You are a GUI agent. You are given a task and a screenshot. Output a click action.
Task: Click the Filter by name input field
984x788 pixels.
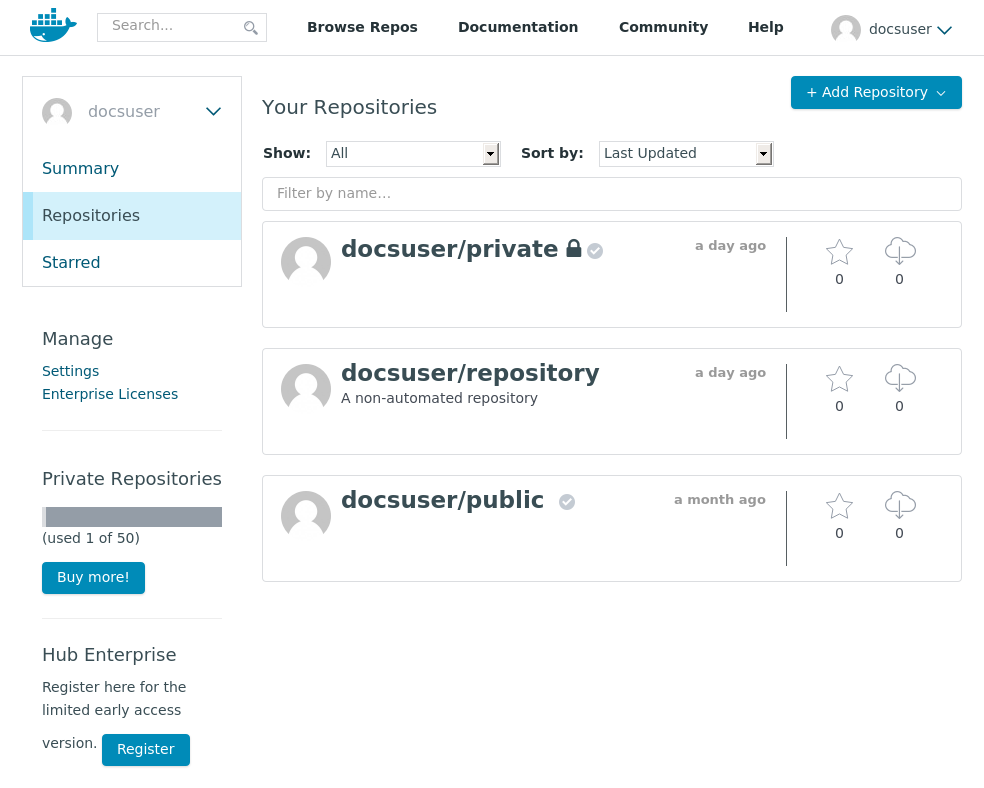click(612, 194)
